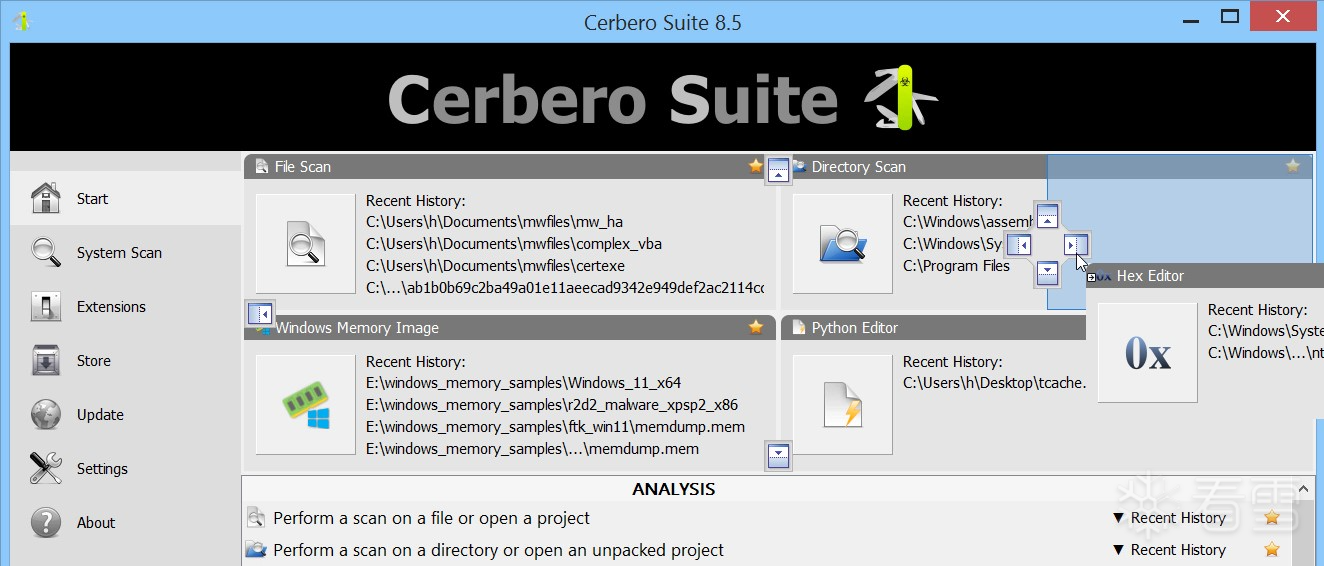The image size is (1324, 566).
Task: Open the Update section
Action: pyautogui.click(x=125, y=414)
